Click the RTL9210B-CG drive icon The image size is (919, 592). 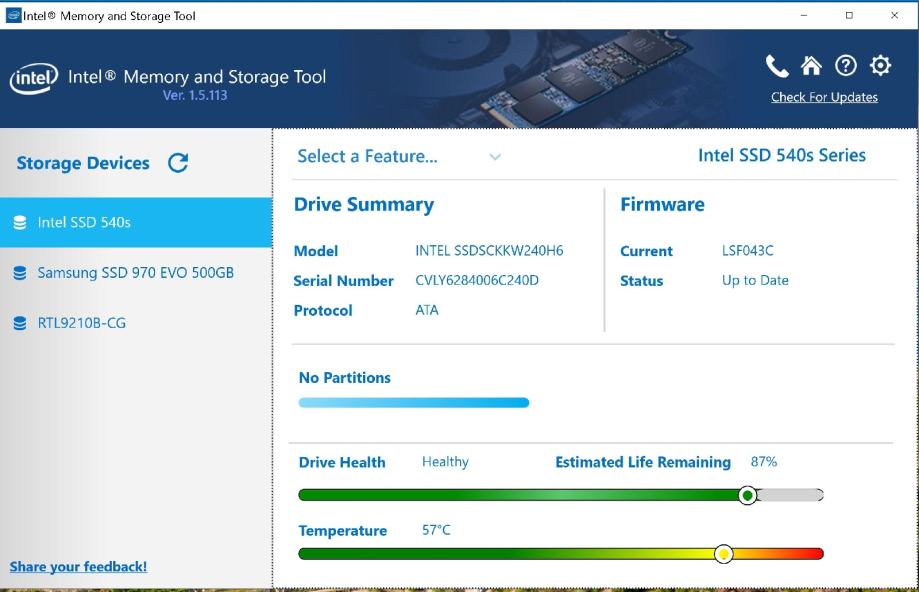click(20, 323)
